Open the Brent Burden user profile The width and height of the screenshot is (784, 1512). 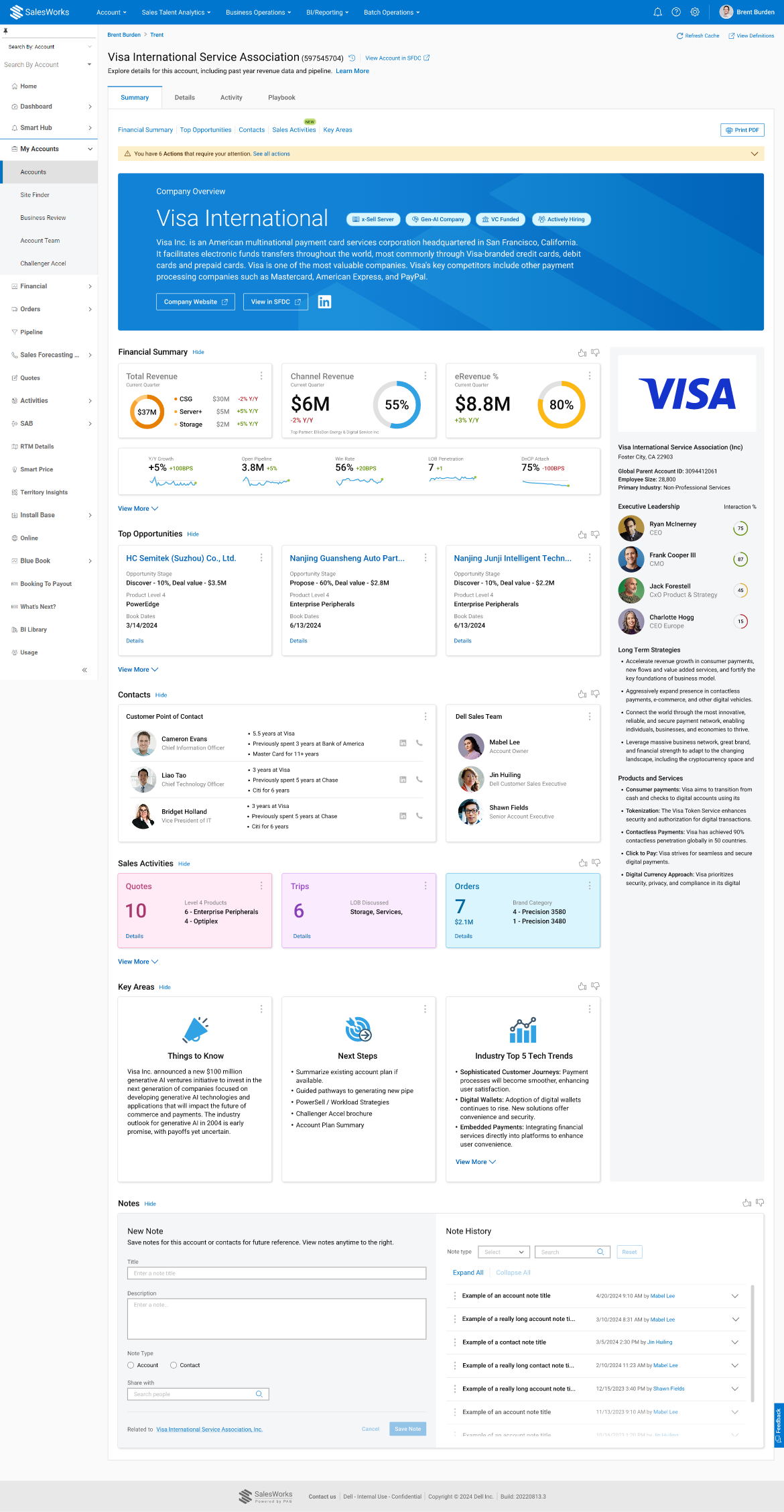pos(747,12)
